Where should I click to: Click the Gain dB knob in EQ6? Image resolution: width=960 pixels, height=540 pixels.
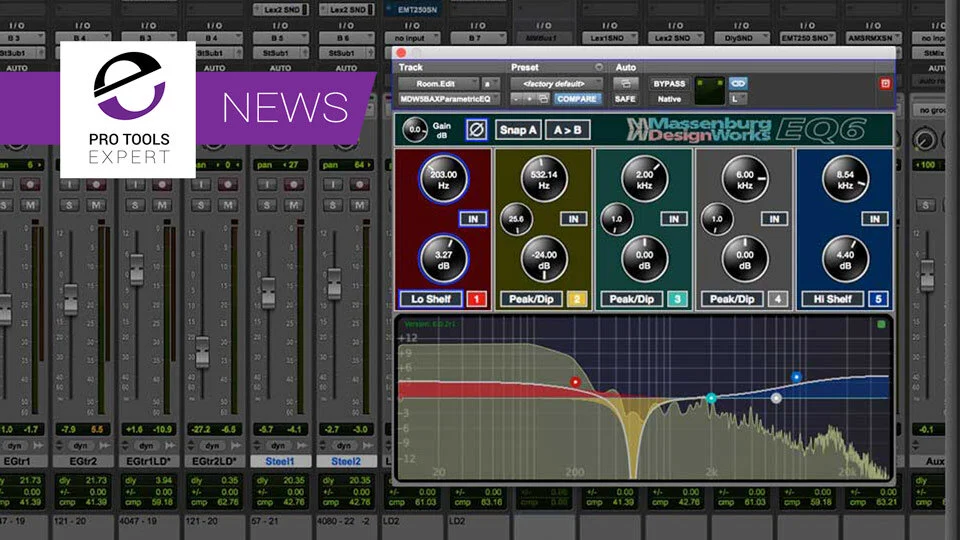click(x=415, y=130)
